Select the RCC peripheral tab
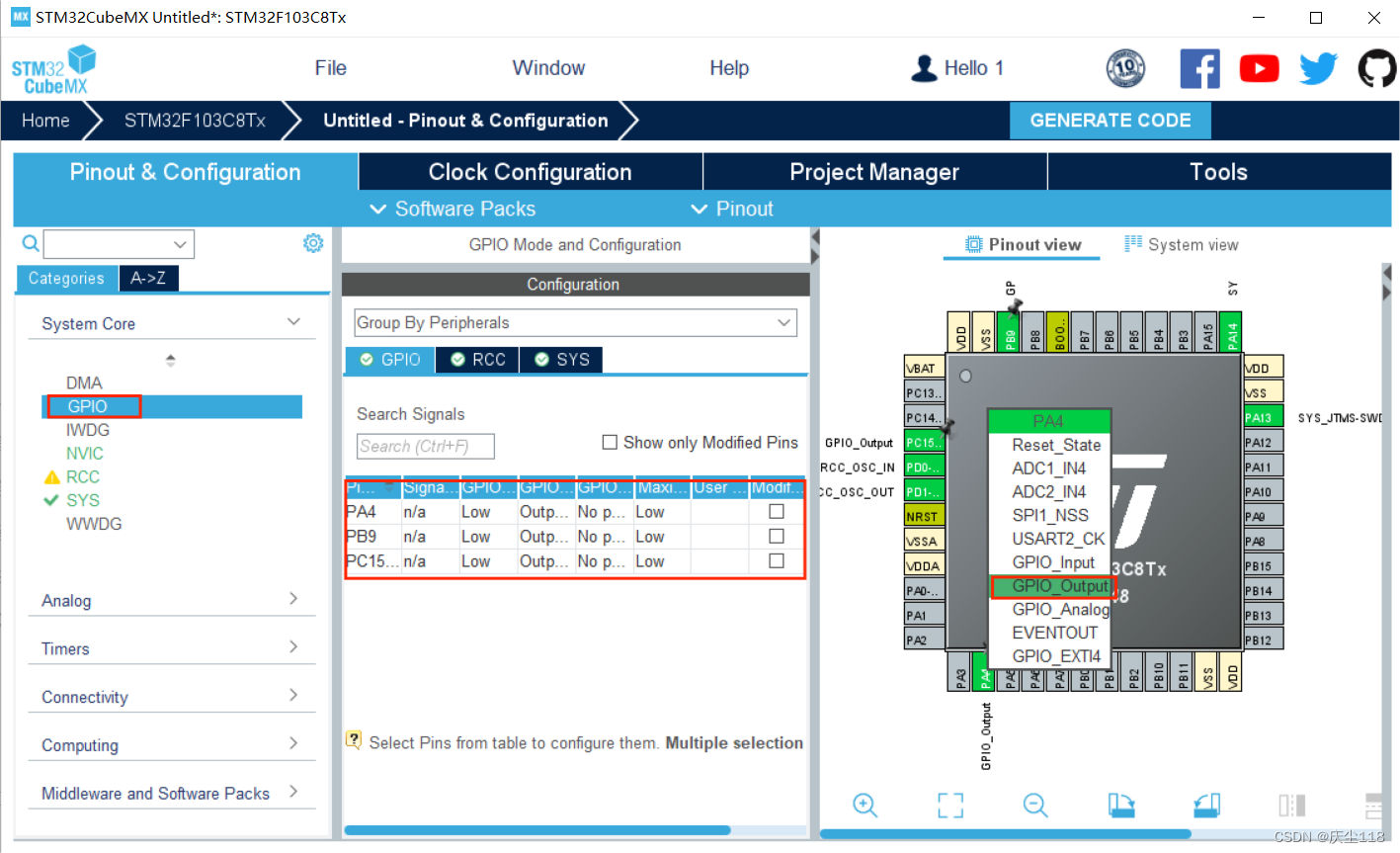The height and width of the screenshot is (853, 1400). click(478, 360)
